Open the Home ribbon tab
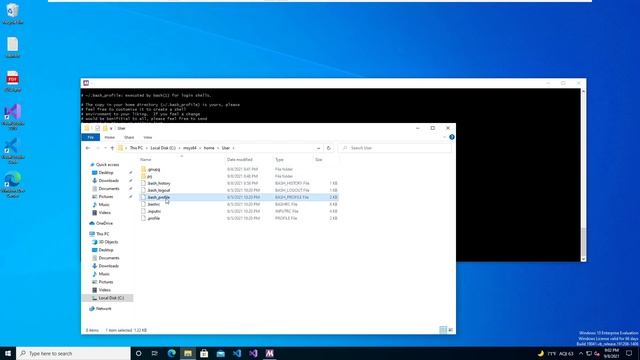The image size is (640, 360). point(109,138)
